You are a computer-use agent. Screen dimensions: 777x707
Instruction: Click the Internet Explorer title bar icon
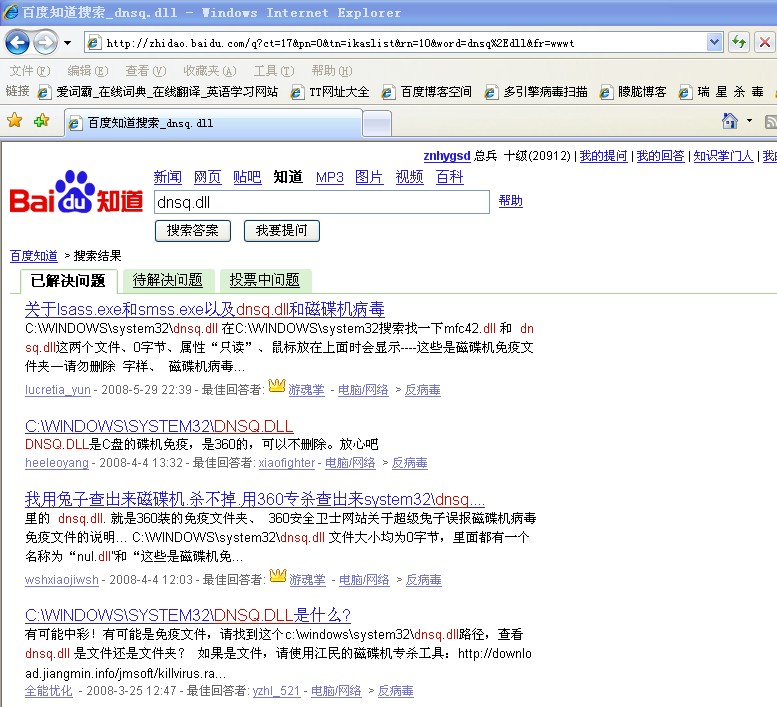pyautogui.click(x=10, y=11)
